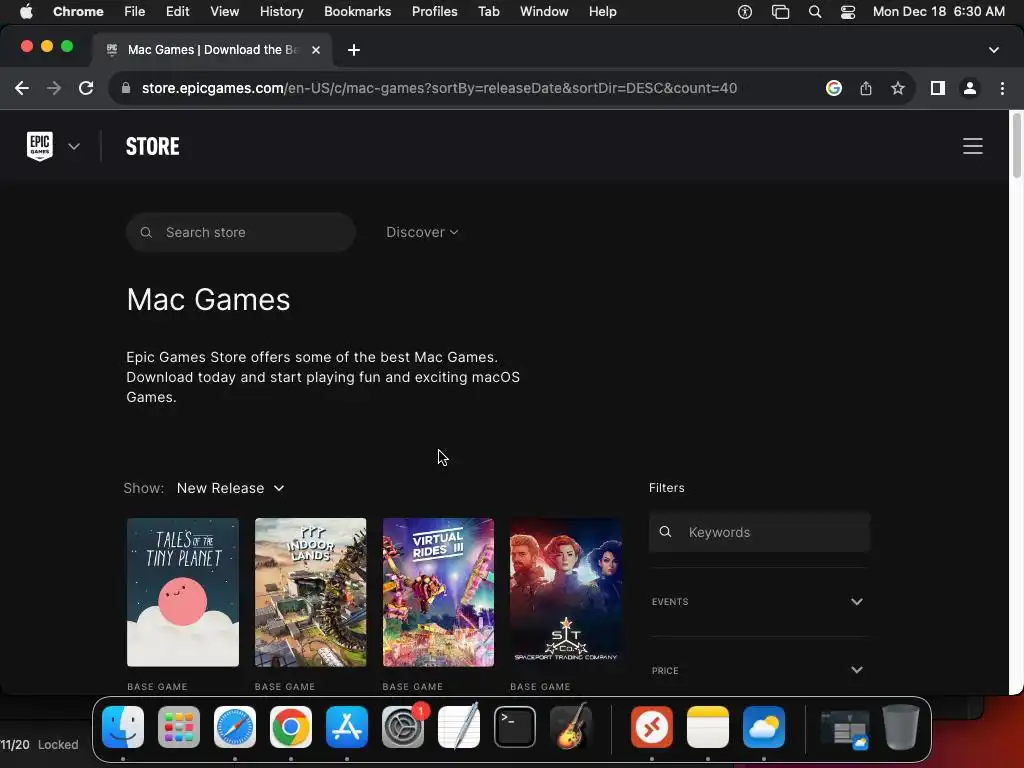The image size is (1024, 768).
Task: Reload the page
Action: [86, 88]
